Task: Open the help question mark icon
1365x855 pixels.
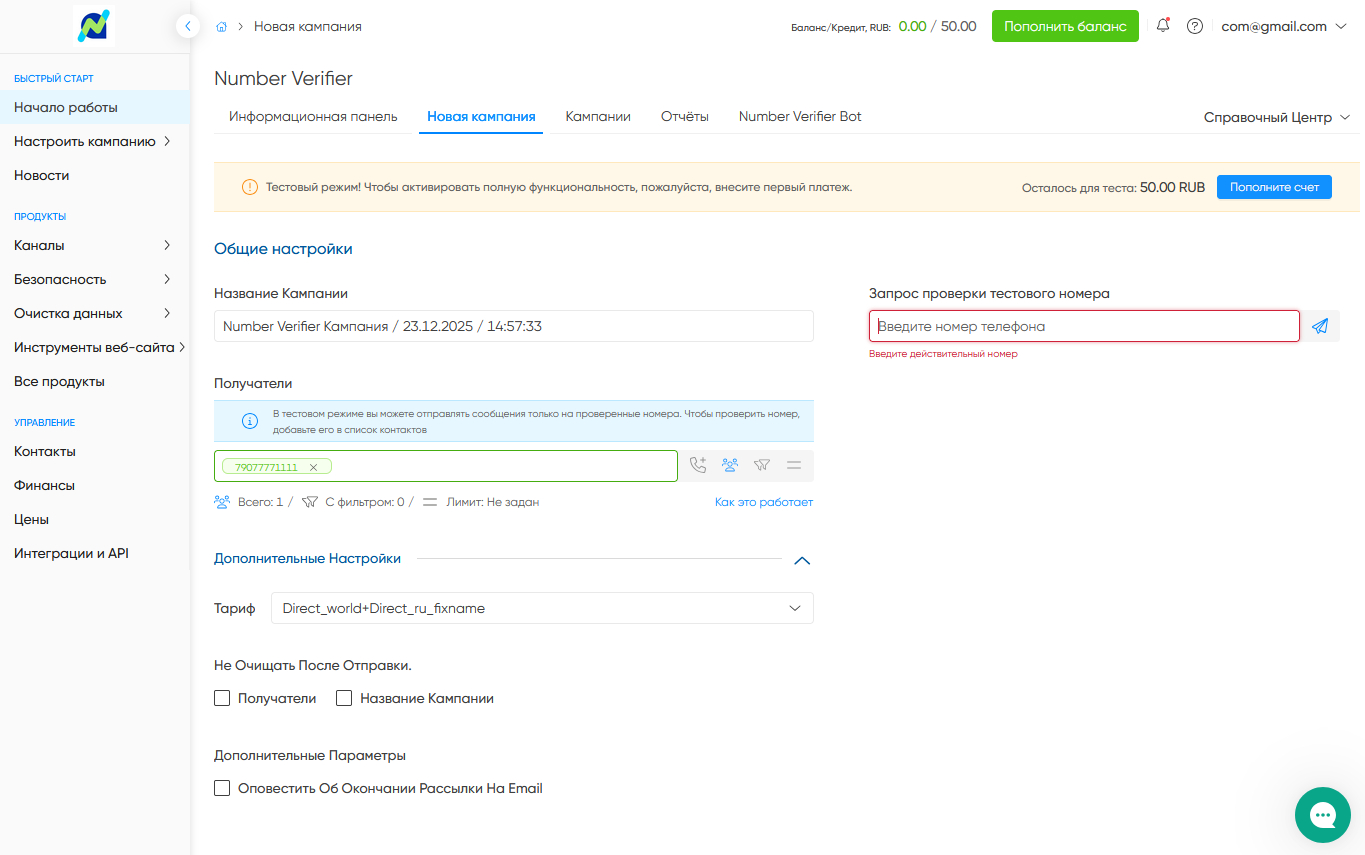Action: pyautogui.click(x=1194, y=26)
